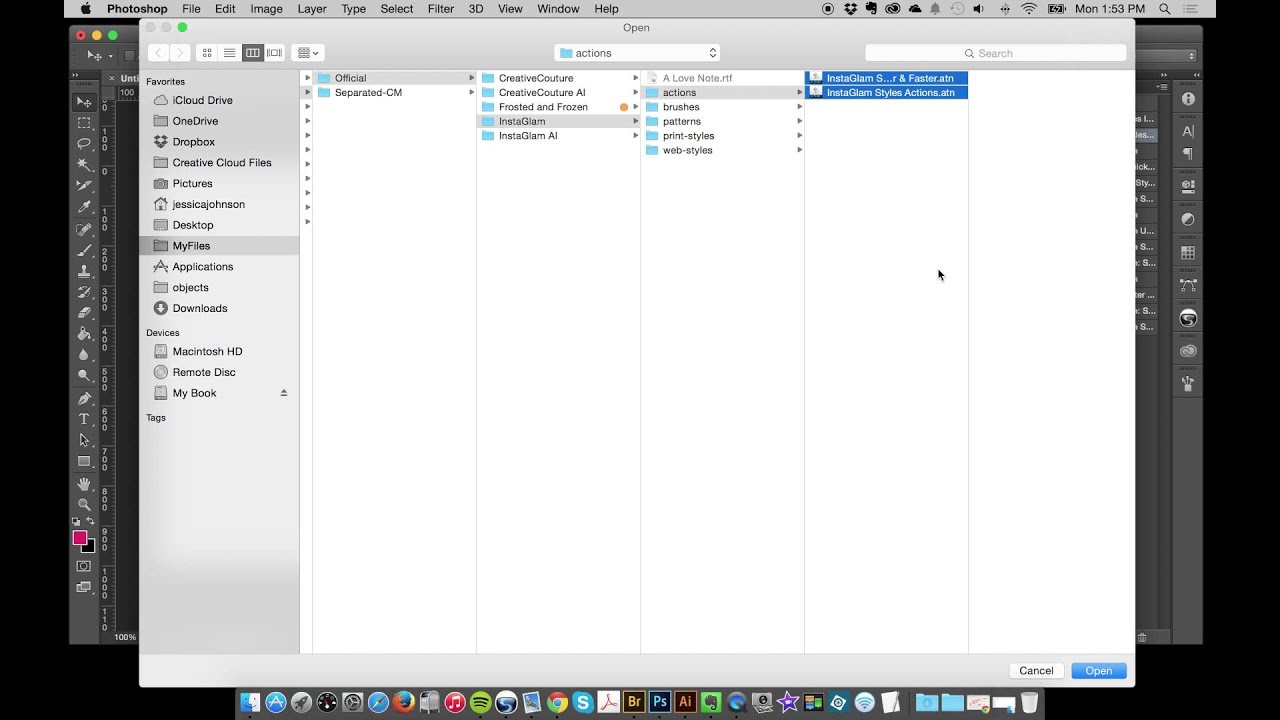The width and height of the screenshot is (1280, 720).
Task: Select the Healing Brush tool
Action: pos(84,229)
